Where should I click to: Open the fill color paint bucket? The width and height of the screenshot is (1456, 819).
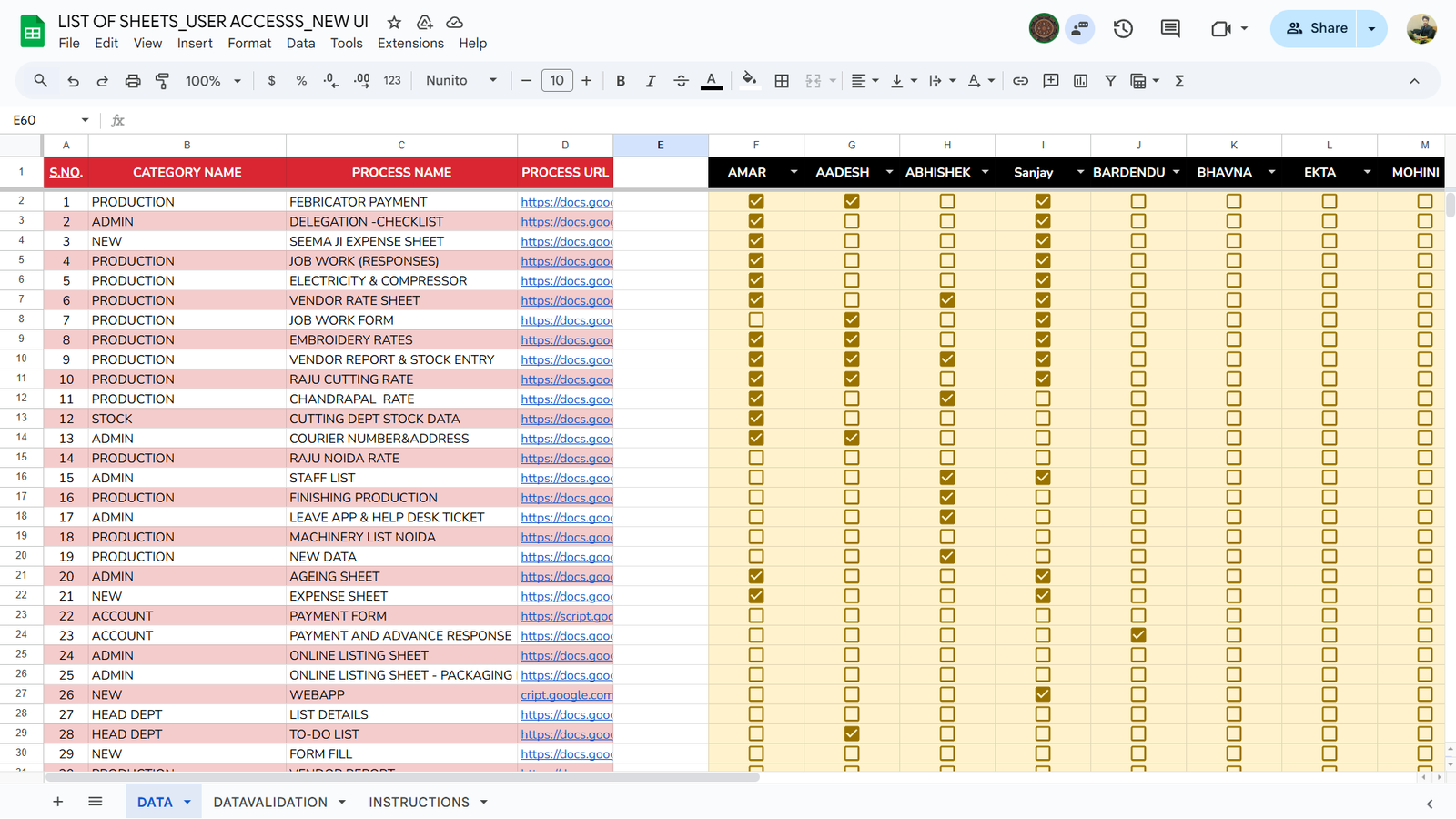click(x=749, y=81)
